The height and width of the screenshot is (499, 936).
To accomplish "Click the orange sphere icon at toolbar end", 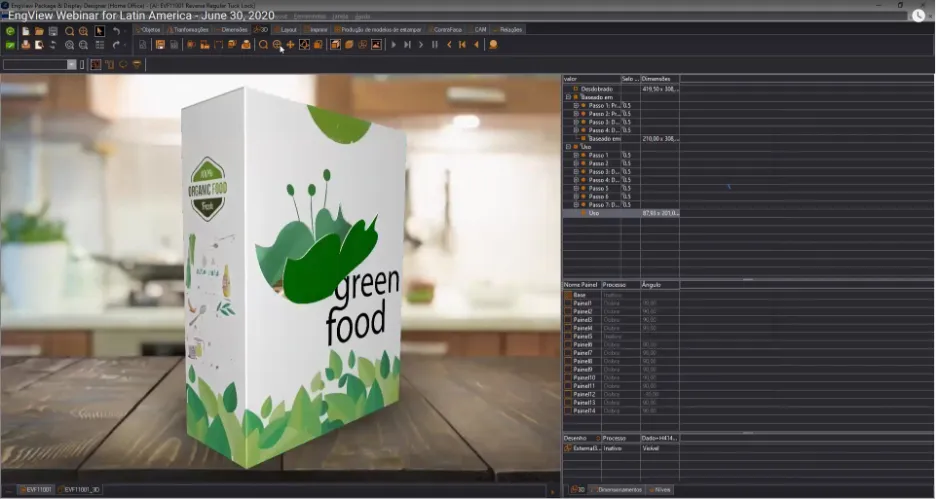I will 493,45.
